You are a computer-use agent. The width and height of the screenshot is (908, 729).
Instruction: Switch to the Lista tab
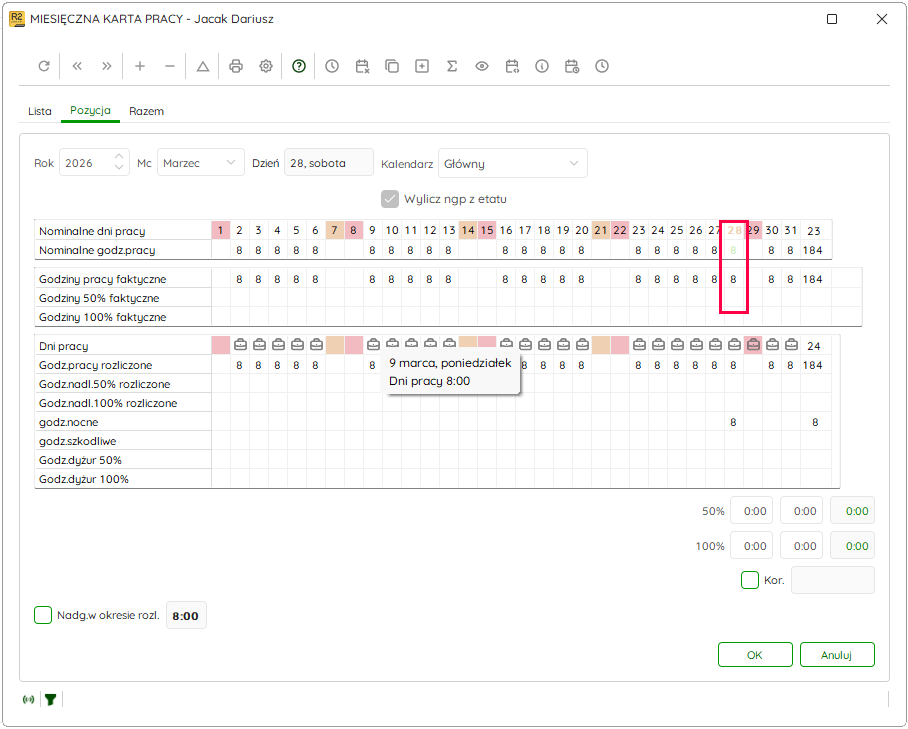tap(39, 111)
